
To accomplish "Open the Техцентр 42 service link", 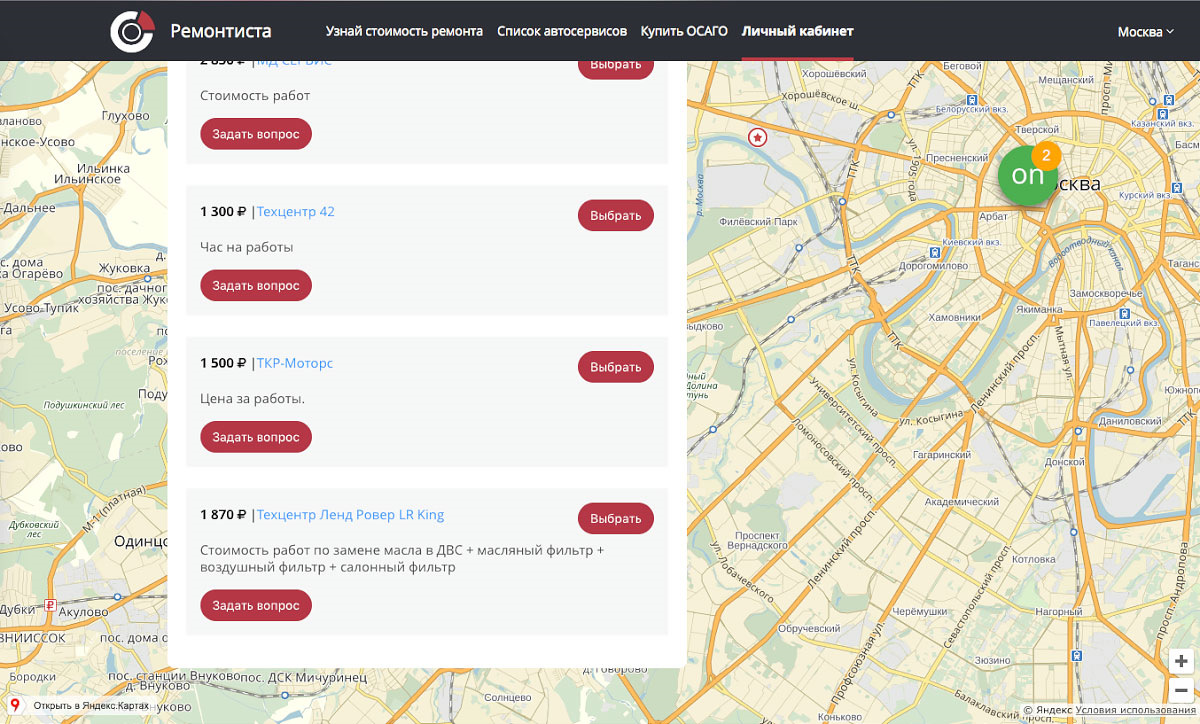I will pyautogui.click(x=296, y=212).
